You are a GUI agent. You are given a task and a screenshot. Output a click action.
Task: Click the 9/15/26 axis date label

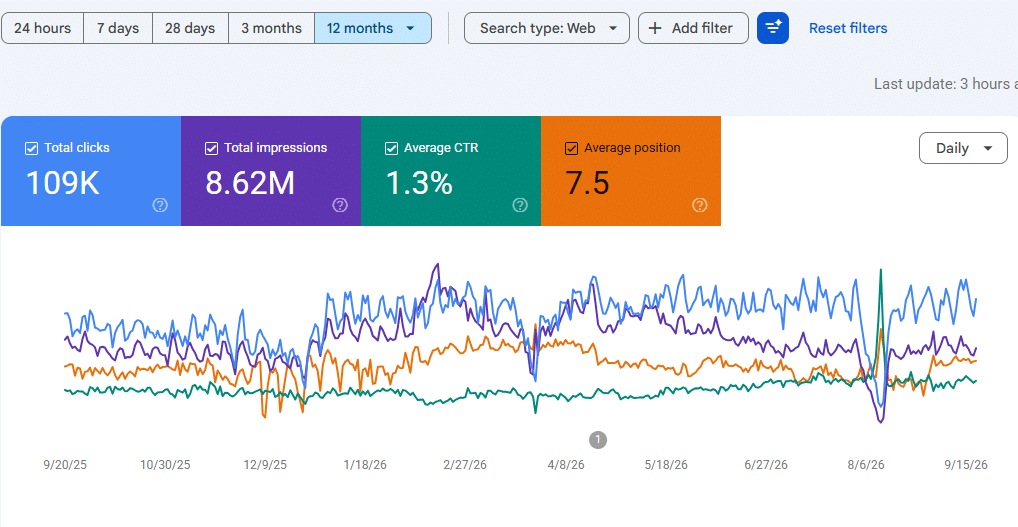tap(966, 465)
